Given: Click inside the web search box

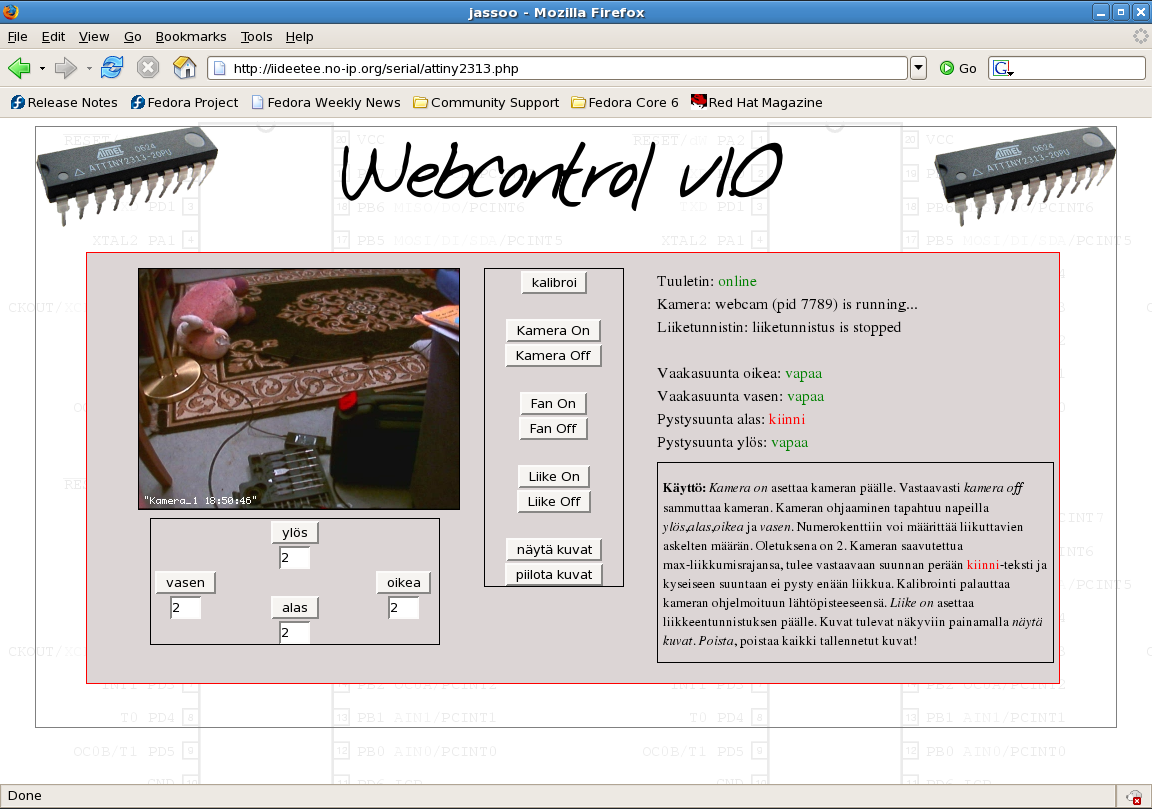Looking at the screenshot, I should coord(1079,68).
